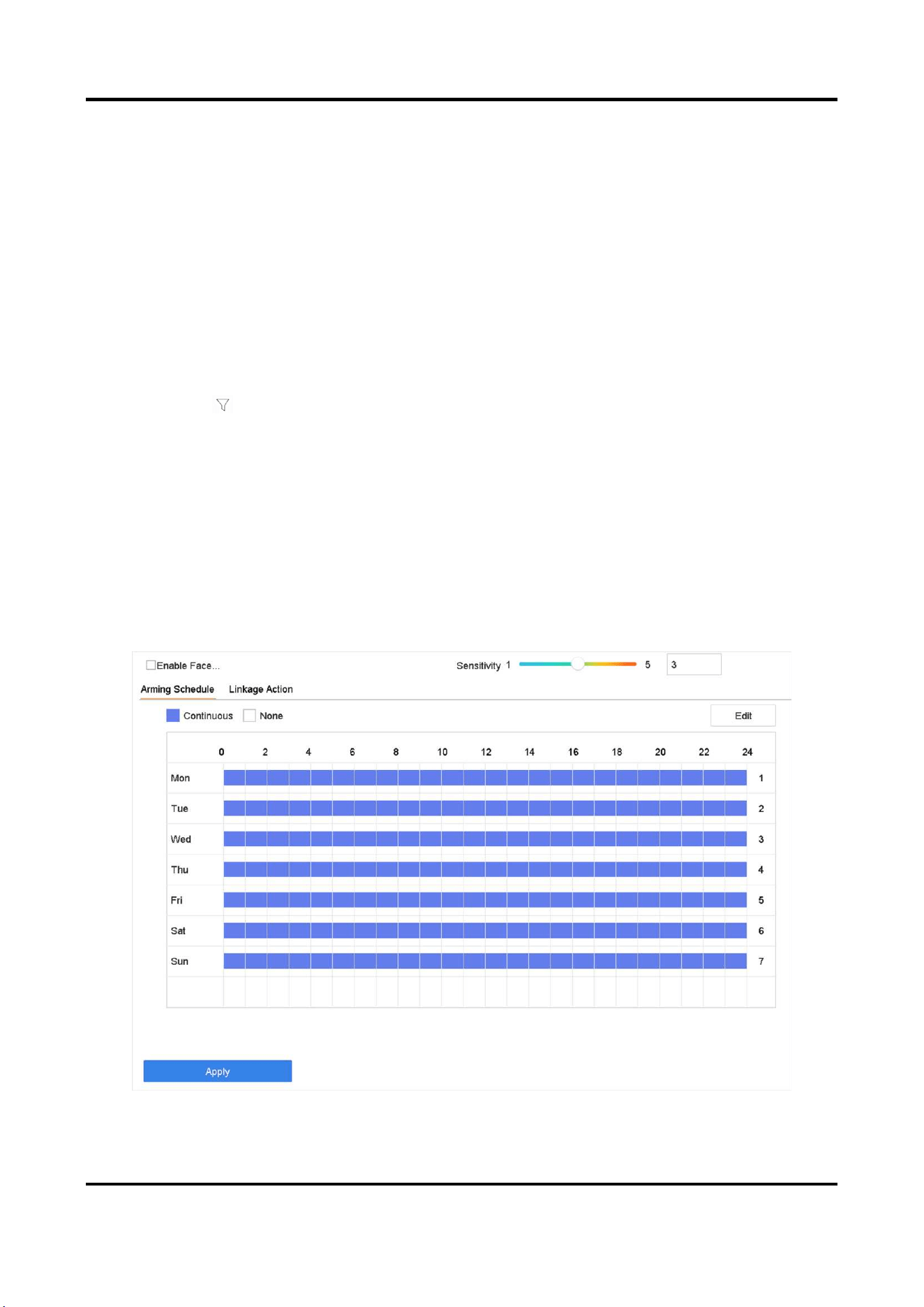Viewport: 924px width, 1307px height.
Task: Switch to the Arming Schedule tab
Action: click(x=177, y=689)
